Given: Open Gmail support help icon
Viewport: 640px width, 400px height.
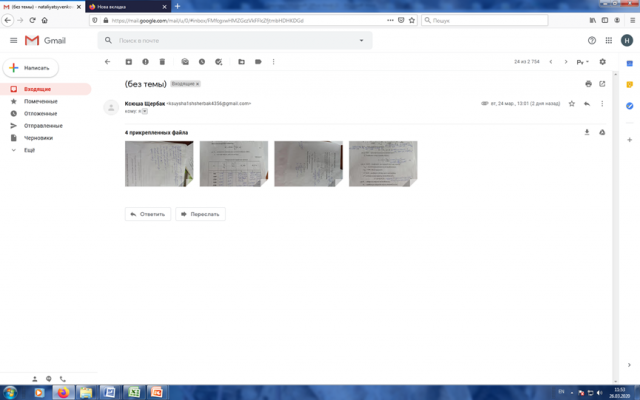Looking at the screenshot, I should pyautogui.click(x=591, y=40).
